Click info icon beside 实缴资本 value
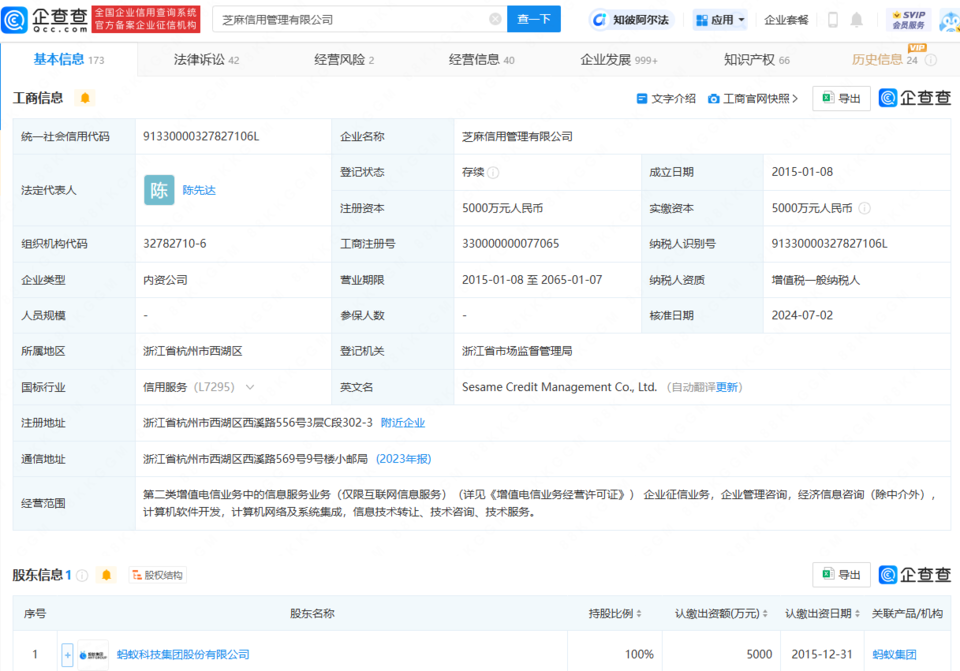Screen dimensions: 960x671 coord(864,208)
